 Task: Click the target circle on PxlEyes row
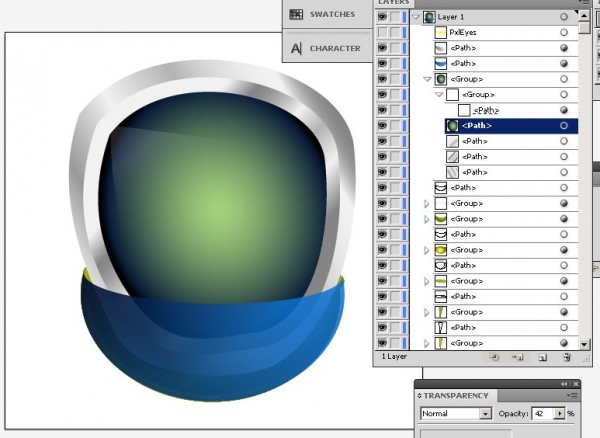(x=564, y=33)
